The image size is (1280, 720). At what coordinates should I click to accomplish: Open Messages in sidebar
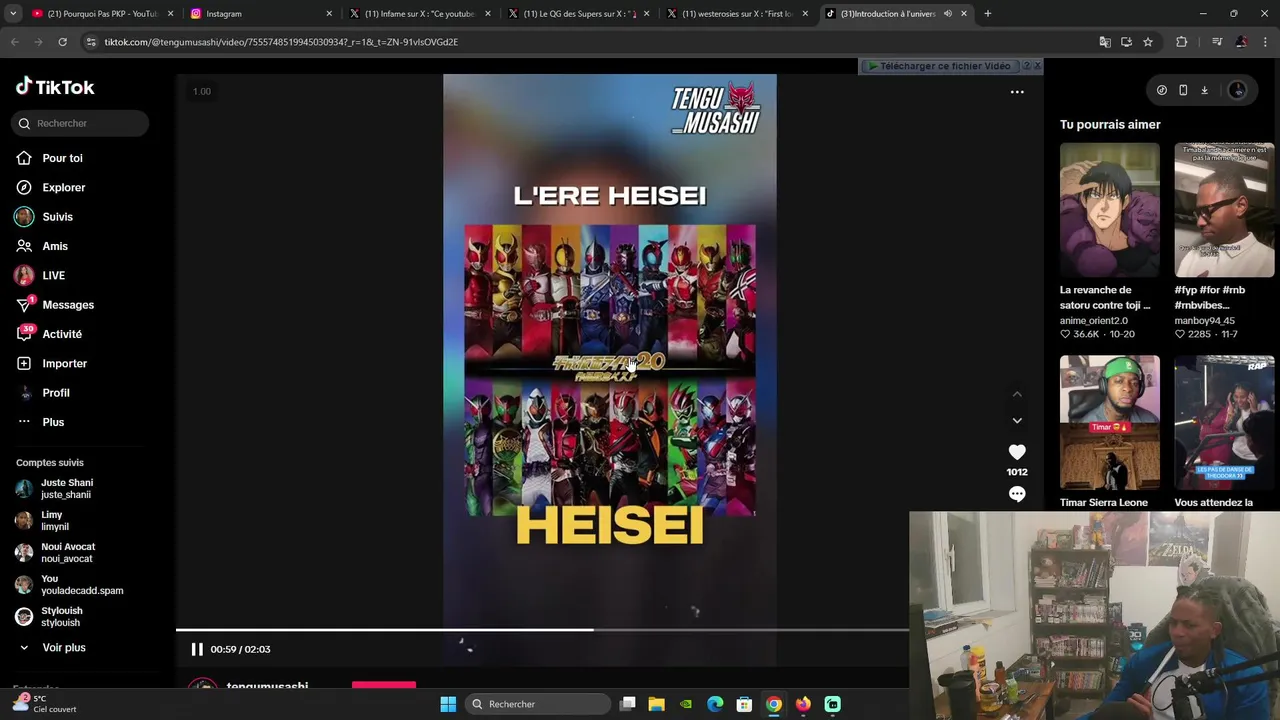[68, 305]
